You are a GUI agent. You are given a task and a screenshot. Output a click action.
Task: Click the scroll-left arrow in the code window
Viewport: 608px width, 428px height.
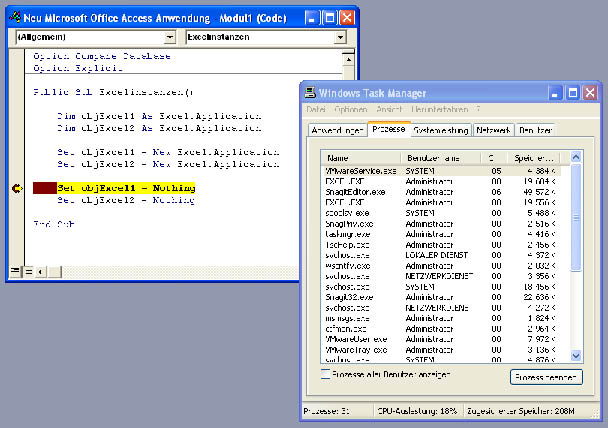(41, 270)
